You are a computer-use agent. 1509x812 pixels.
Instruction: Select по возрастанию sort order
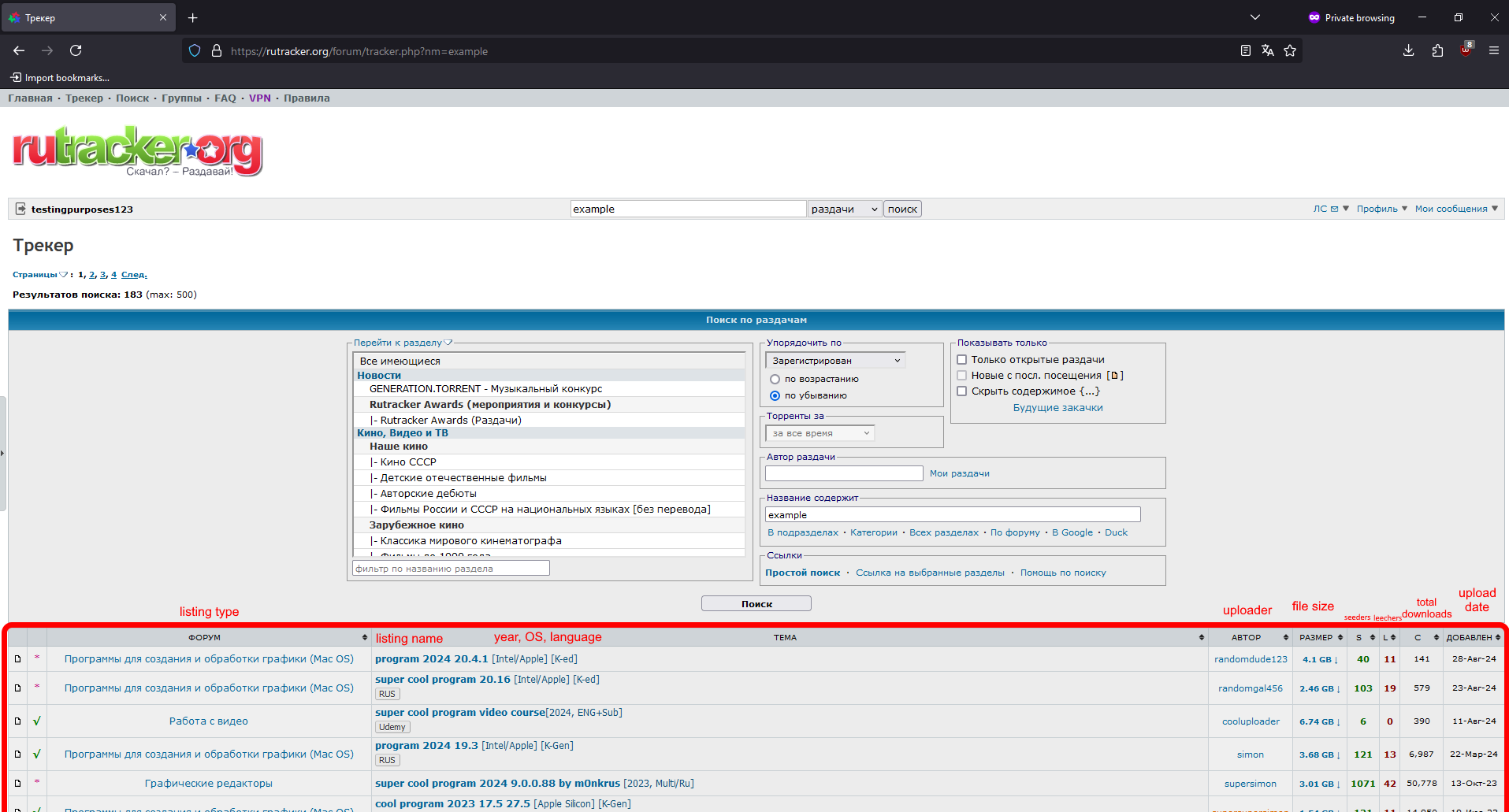pyautogui.click(x=775, y=380)
